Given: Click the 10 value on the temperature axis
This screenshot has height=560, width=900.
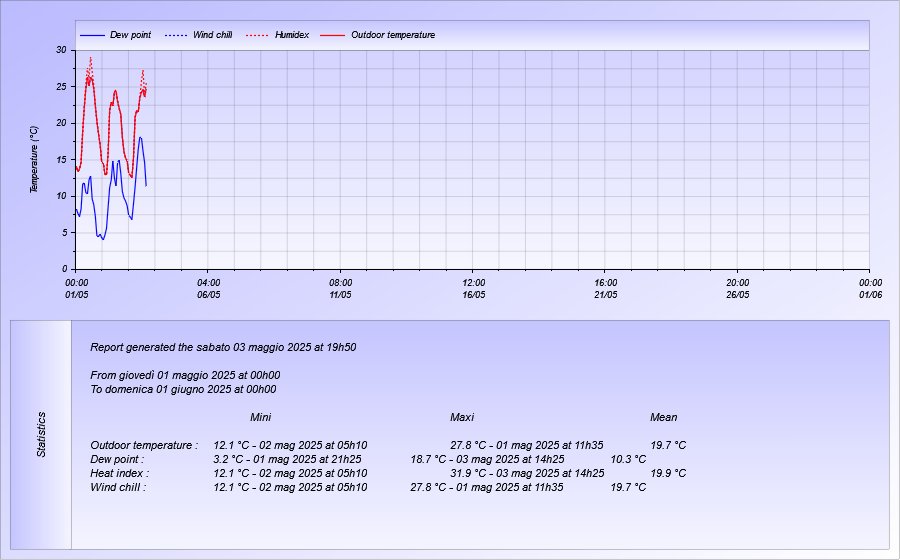Looking at the screenshot, I should tap(61, 196).
